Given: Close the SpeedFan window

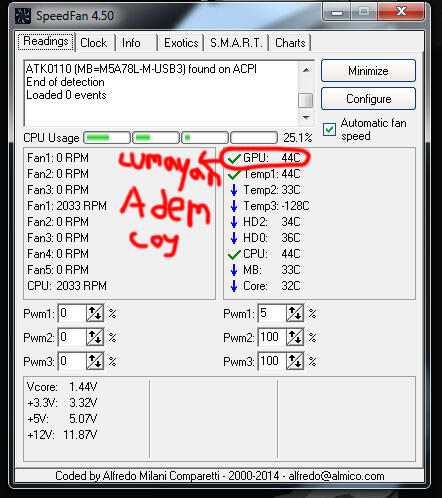Looking at the screenshot, I should click(401, 12).
